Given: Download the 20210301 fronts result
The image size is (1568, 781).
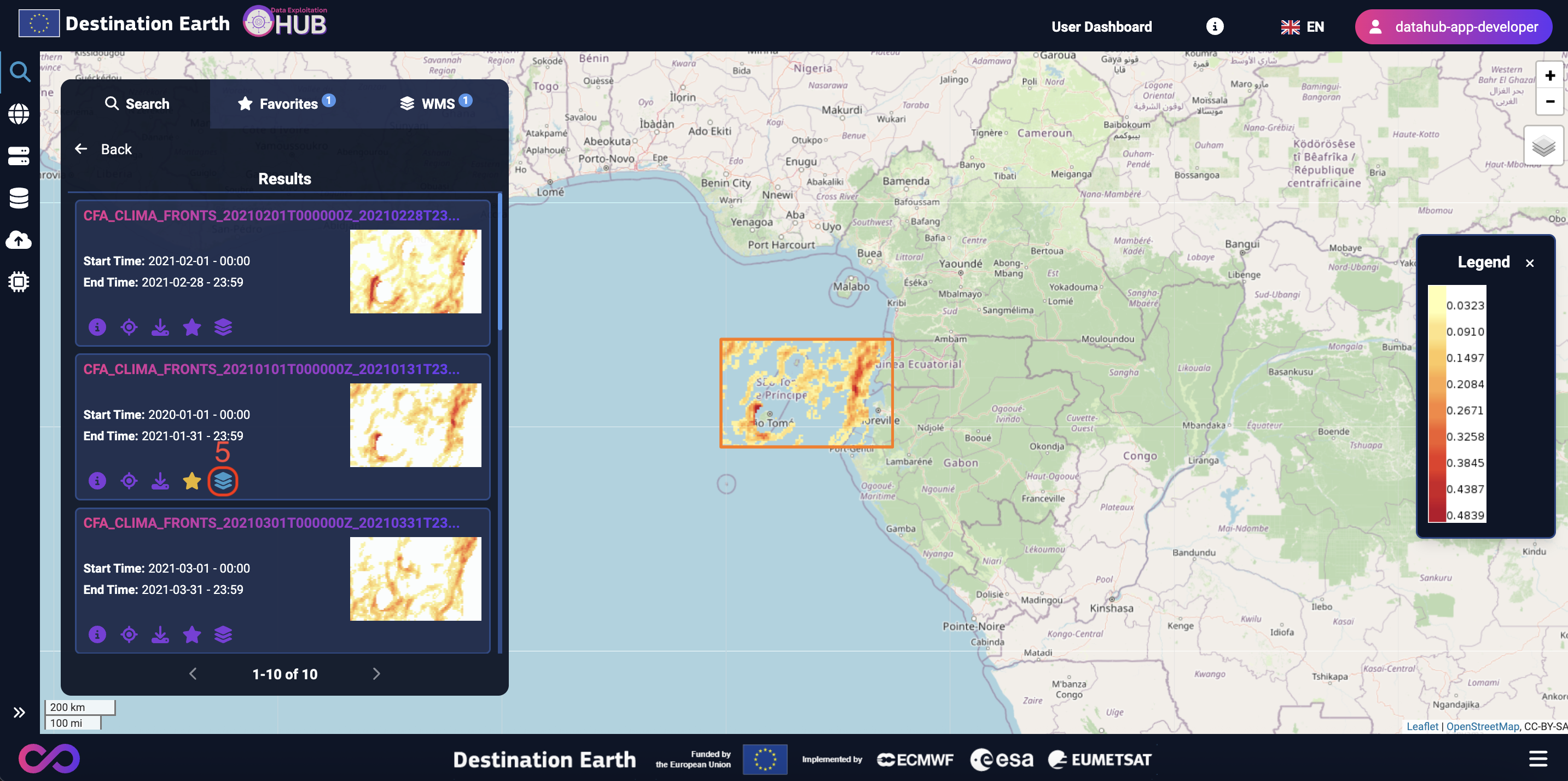Looking at the screenshot, I should (x=160, y=634).
